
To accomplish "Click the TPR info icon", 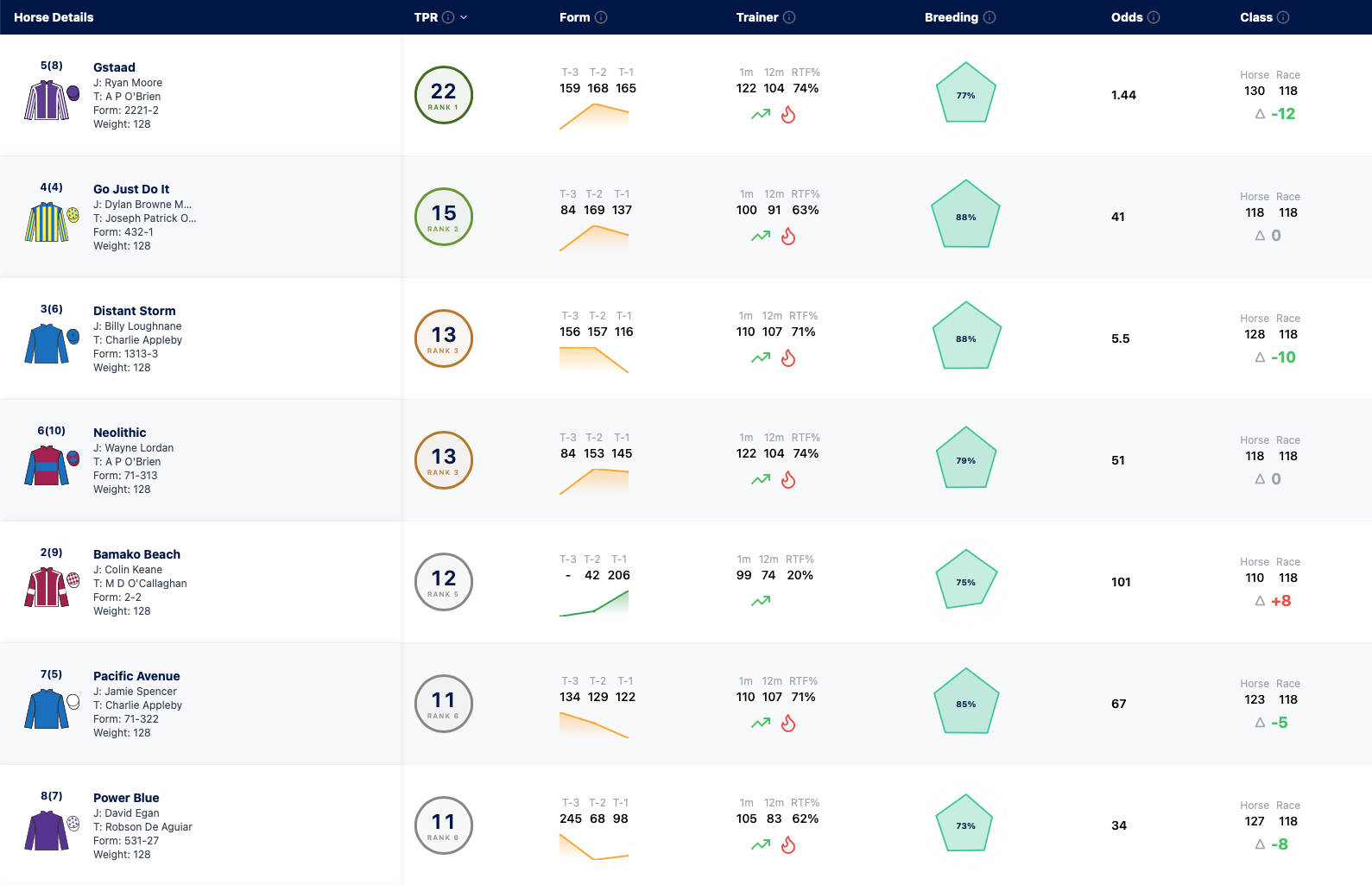I will 448,17.
